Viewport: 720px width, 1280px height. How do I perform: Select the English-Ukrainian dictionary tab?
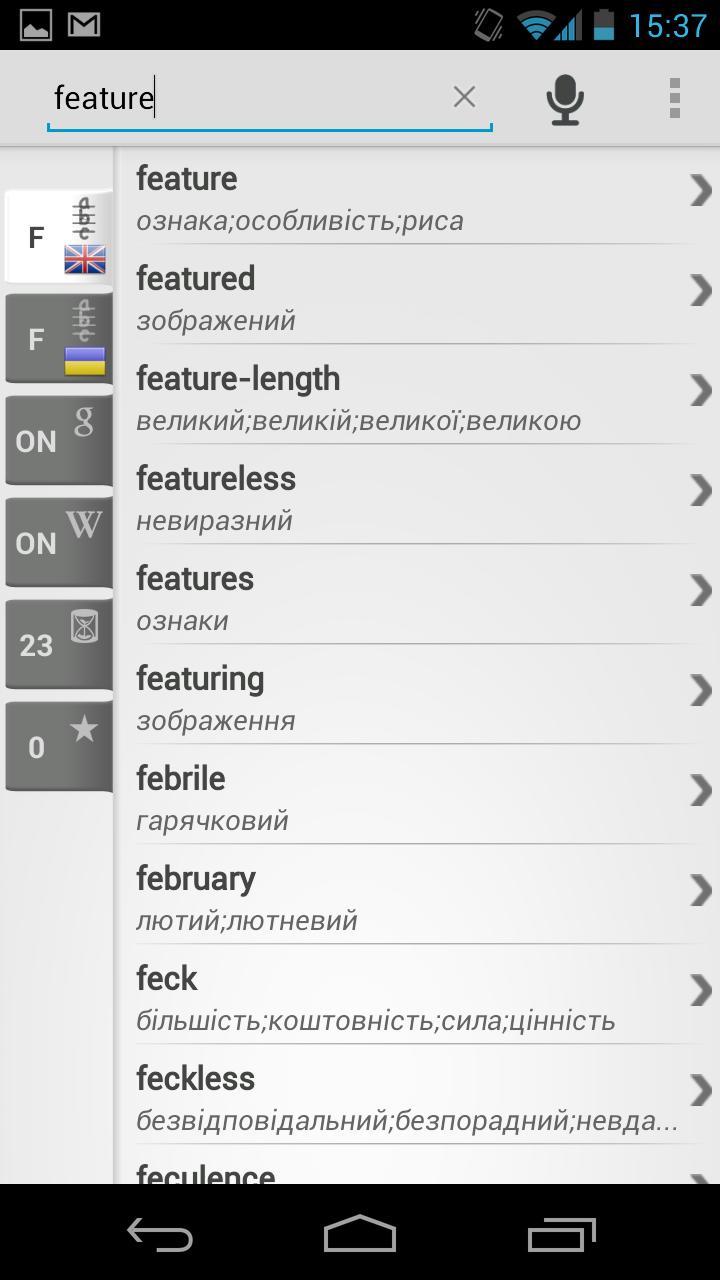[58, 237]
